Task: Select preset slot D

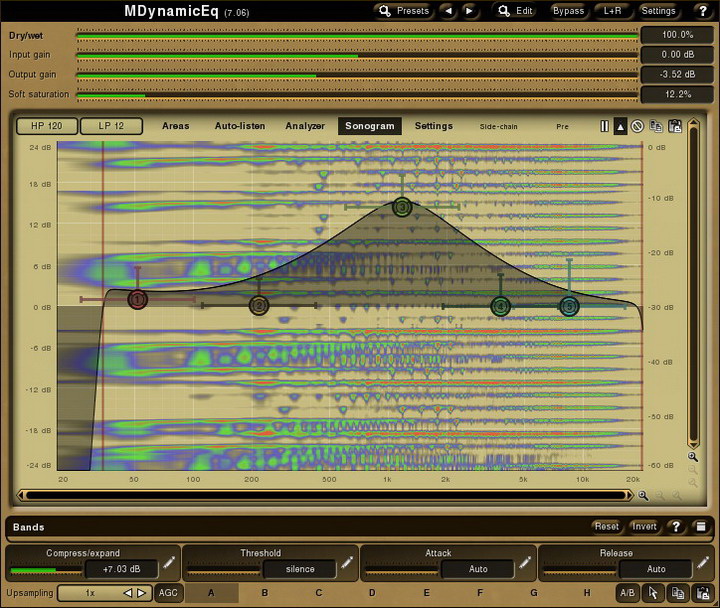Action: [x=372, y=593]
